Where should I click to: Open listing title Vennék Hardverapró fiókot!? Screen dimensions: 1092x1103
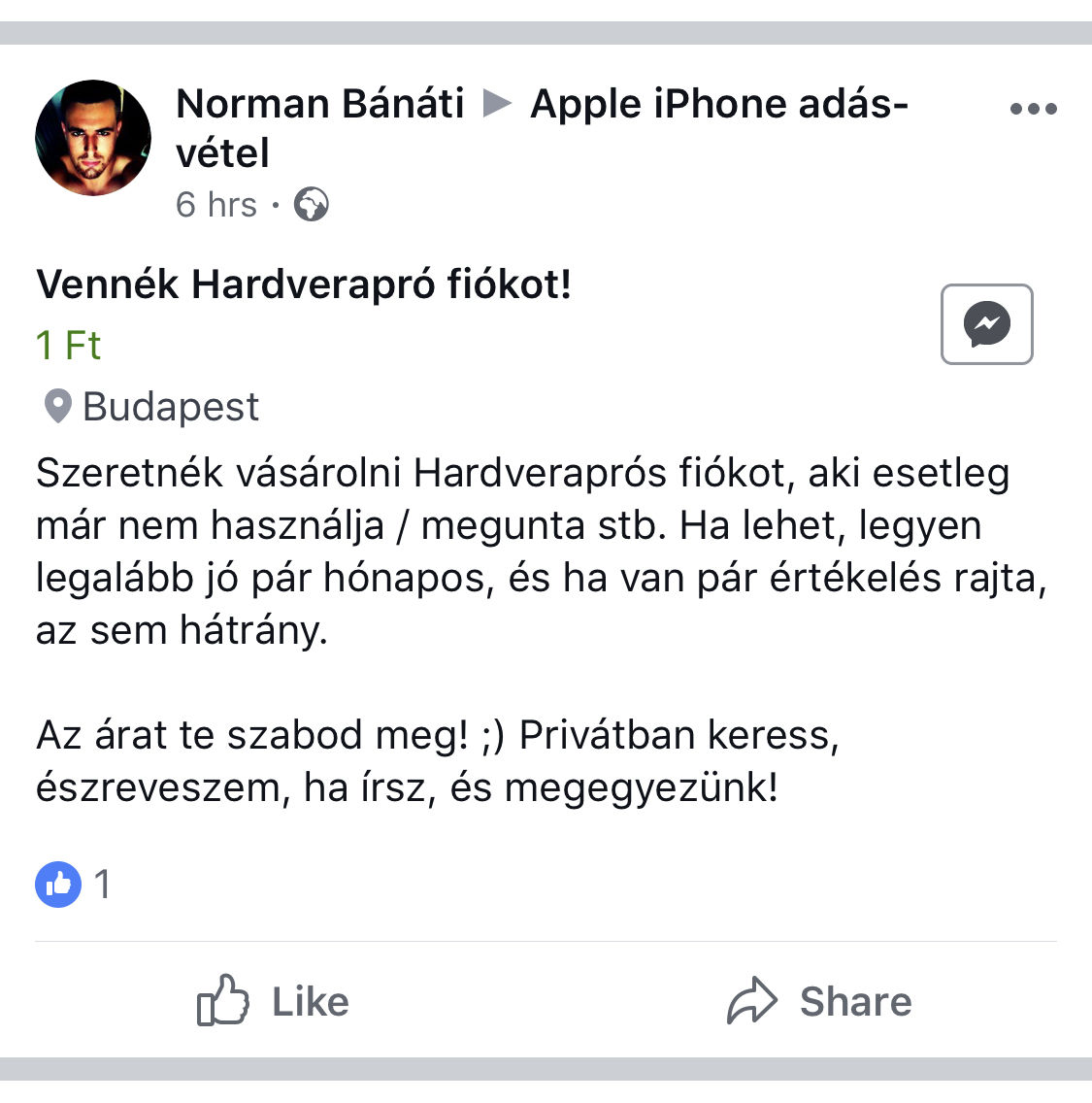(x=304, y=284)
